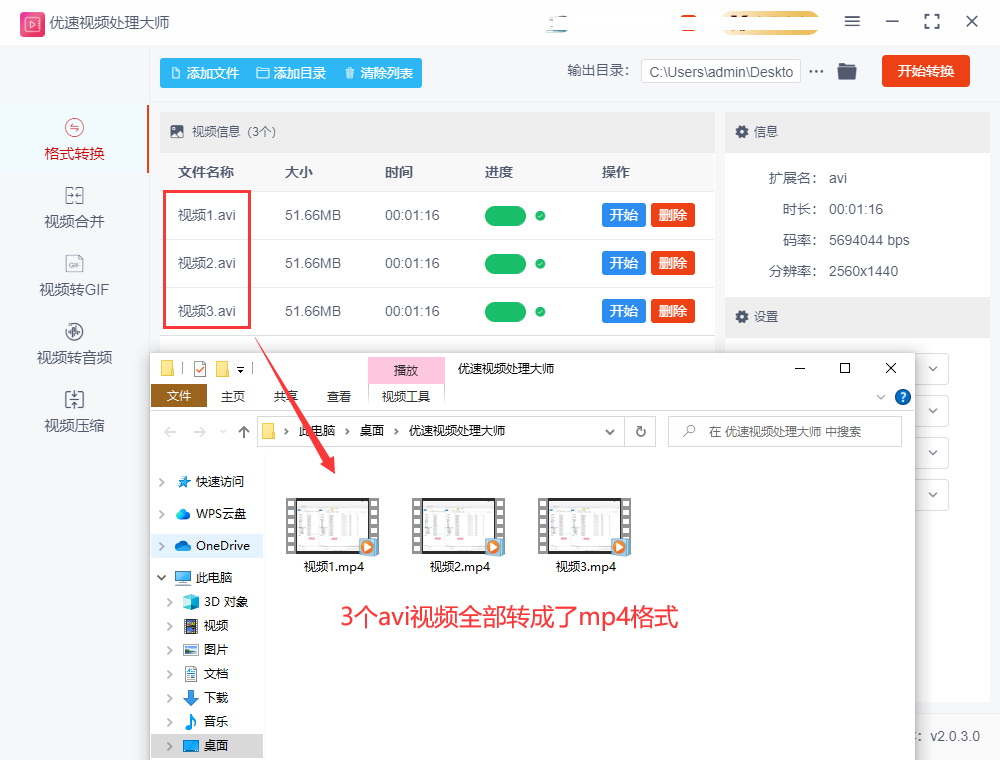Toggle the green progress switch for 视频1.avi
Image resolution: width=1000 pixels, height=760 pixels.
click(506, 215)
